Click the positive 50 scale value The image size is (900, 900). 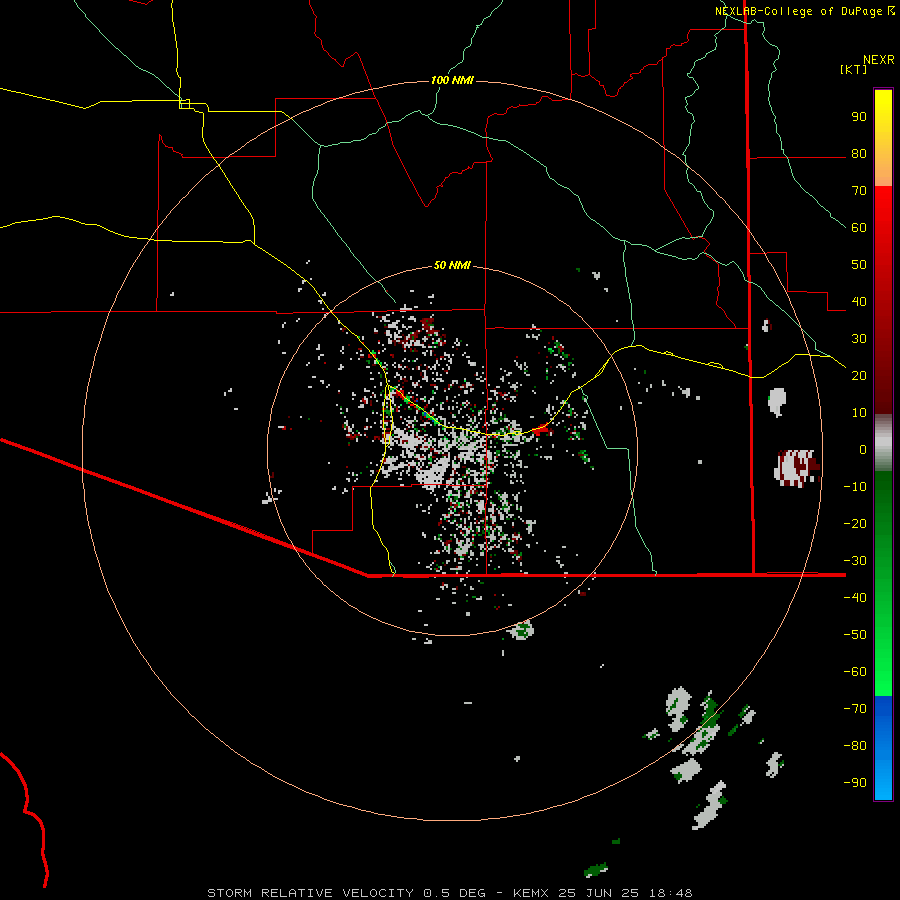859,265
